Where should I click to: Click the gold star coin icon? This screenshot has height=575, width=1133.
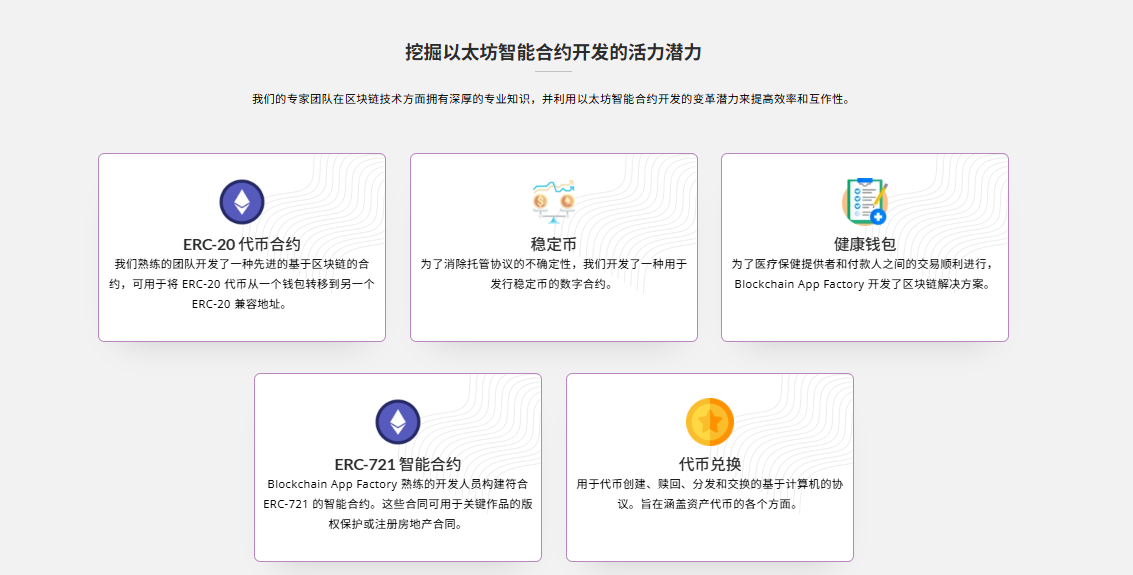click(709, 421)
